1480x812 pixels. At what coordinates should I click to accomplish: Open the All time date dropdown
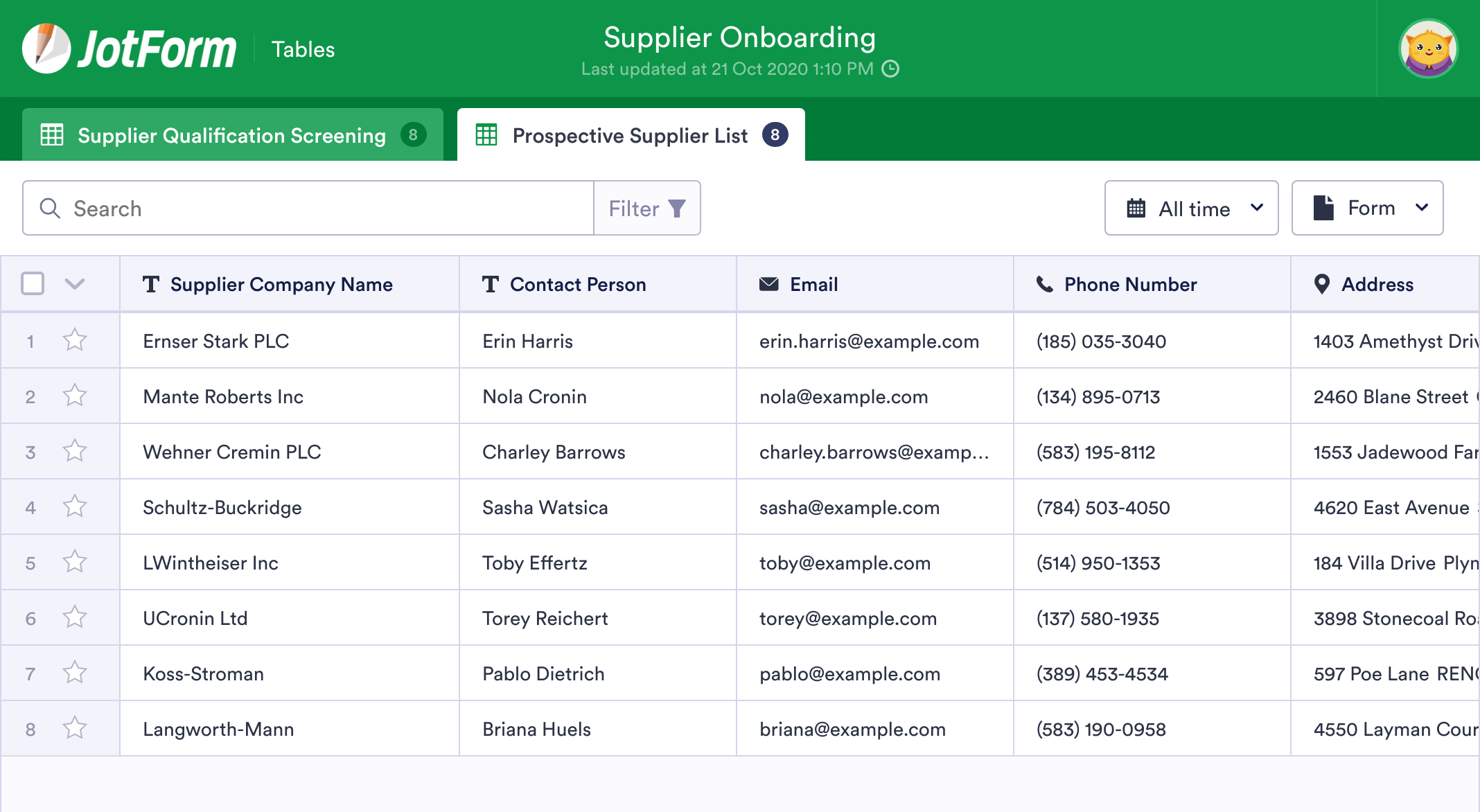[1191, 208]
